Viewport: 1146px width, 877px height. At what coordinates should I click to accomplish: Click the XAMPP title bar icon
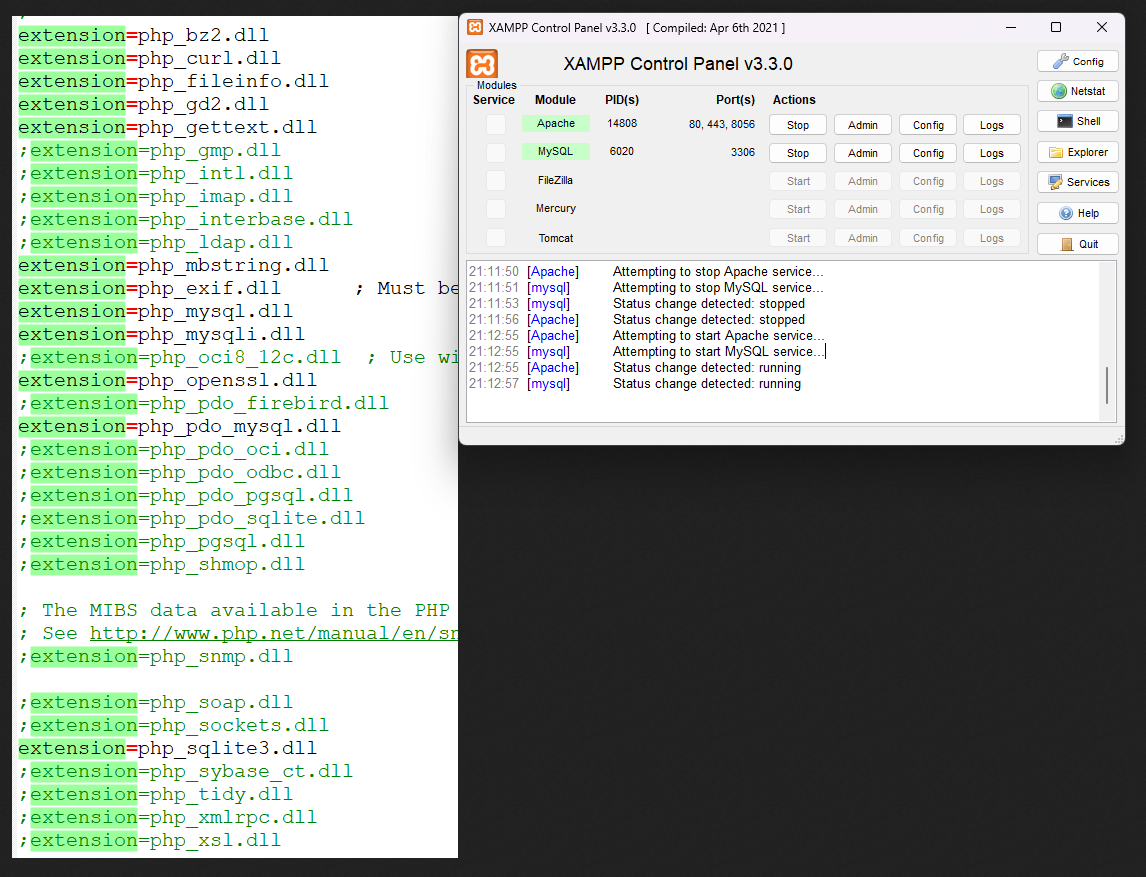[x=475, y=28]
